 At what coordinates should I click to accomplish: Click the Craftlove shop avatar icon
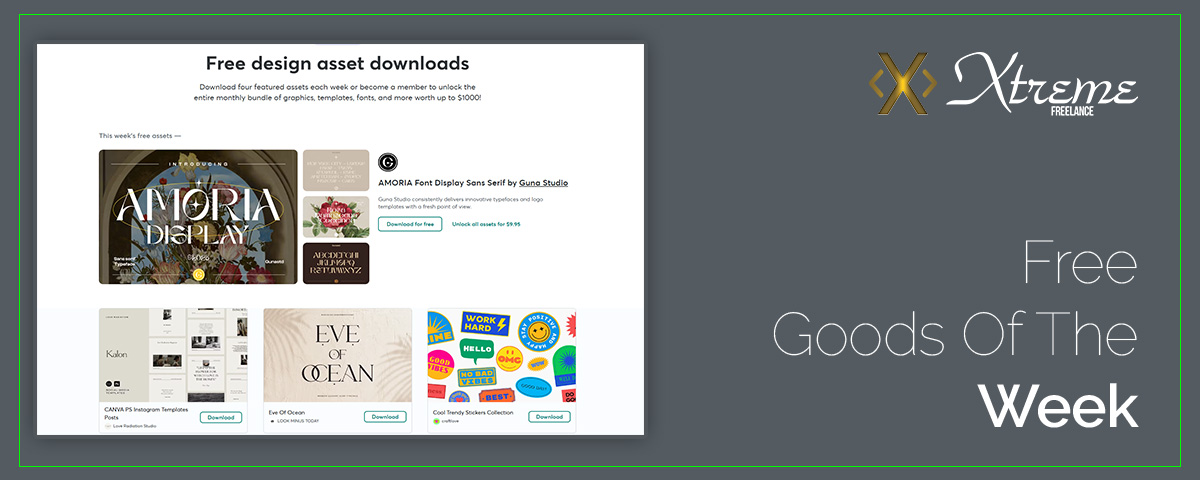click(x=437, y=421)
